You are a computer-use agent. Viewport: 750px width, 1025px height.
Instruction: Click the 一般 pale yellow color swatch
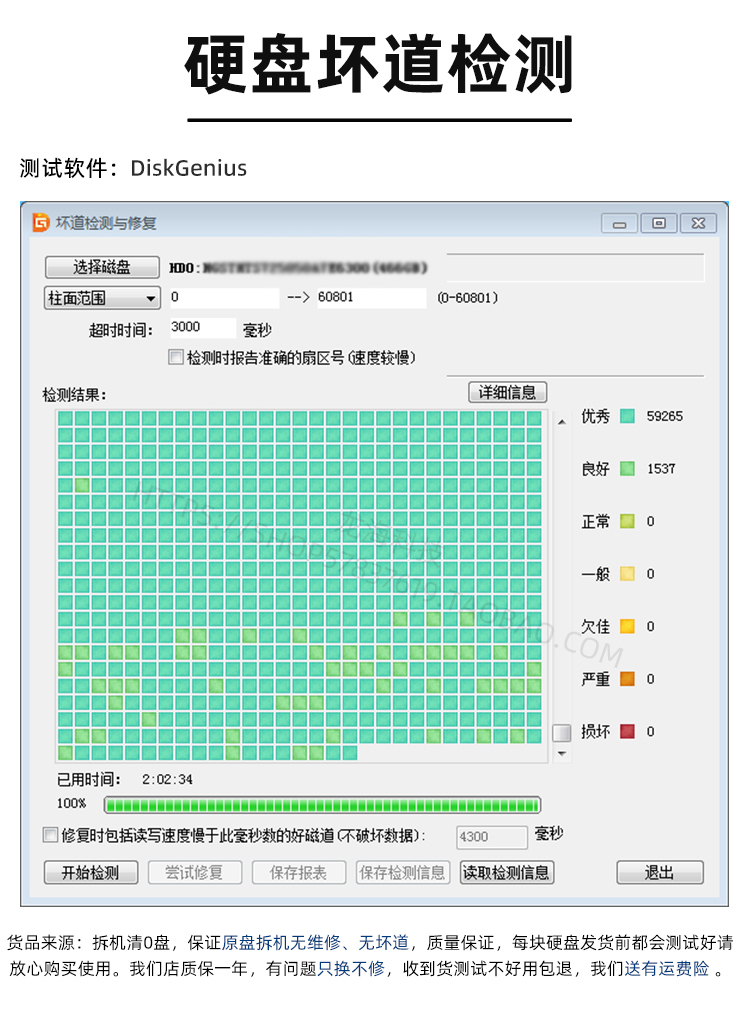(x=627, y=574)
